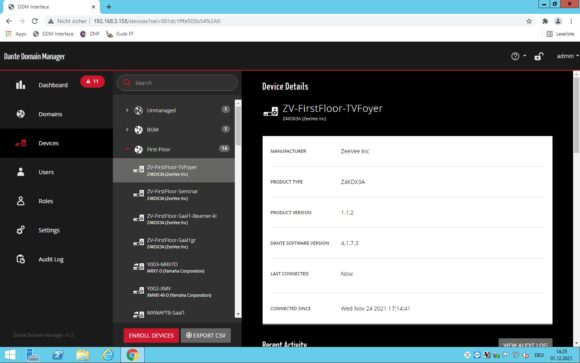Open the Windows Start menu
The image size is (580, 363).
(10, 355)
